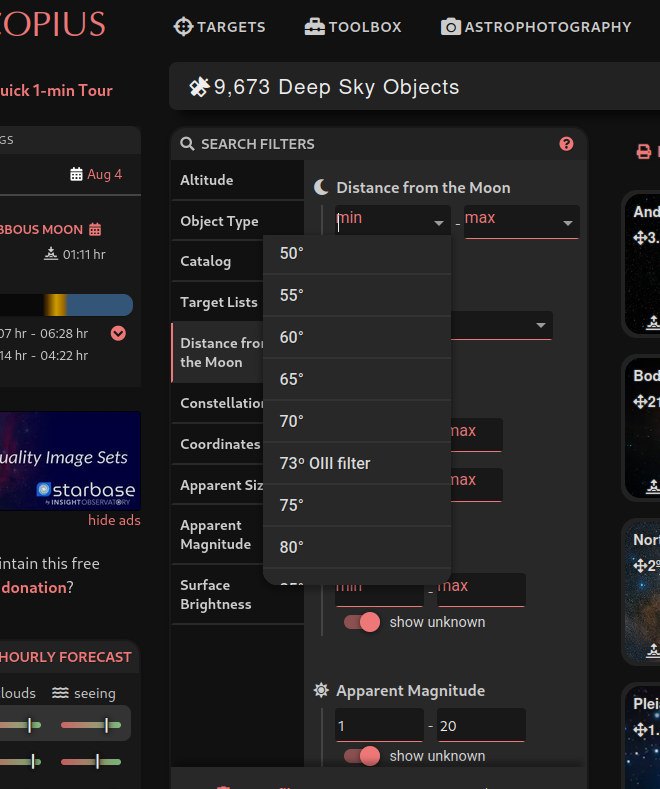Click the sun icon beside Apparent Magnitude
The width and height of the screenshot is (660, 789).
pos(321,690)
